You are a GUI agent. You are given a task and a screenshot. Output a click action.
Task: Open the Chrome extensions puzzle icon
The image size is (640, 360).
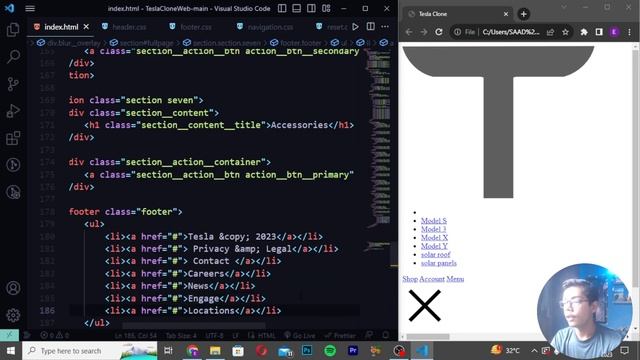[584, 32]
